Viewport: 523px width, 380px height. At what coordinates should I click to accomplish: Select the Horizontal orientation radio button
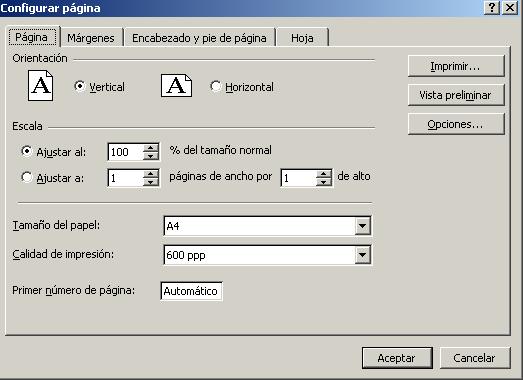point(215,86)
